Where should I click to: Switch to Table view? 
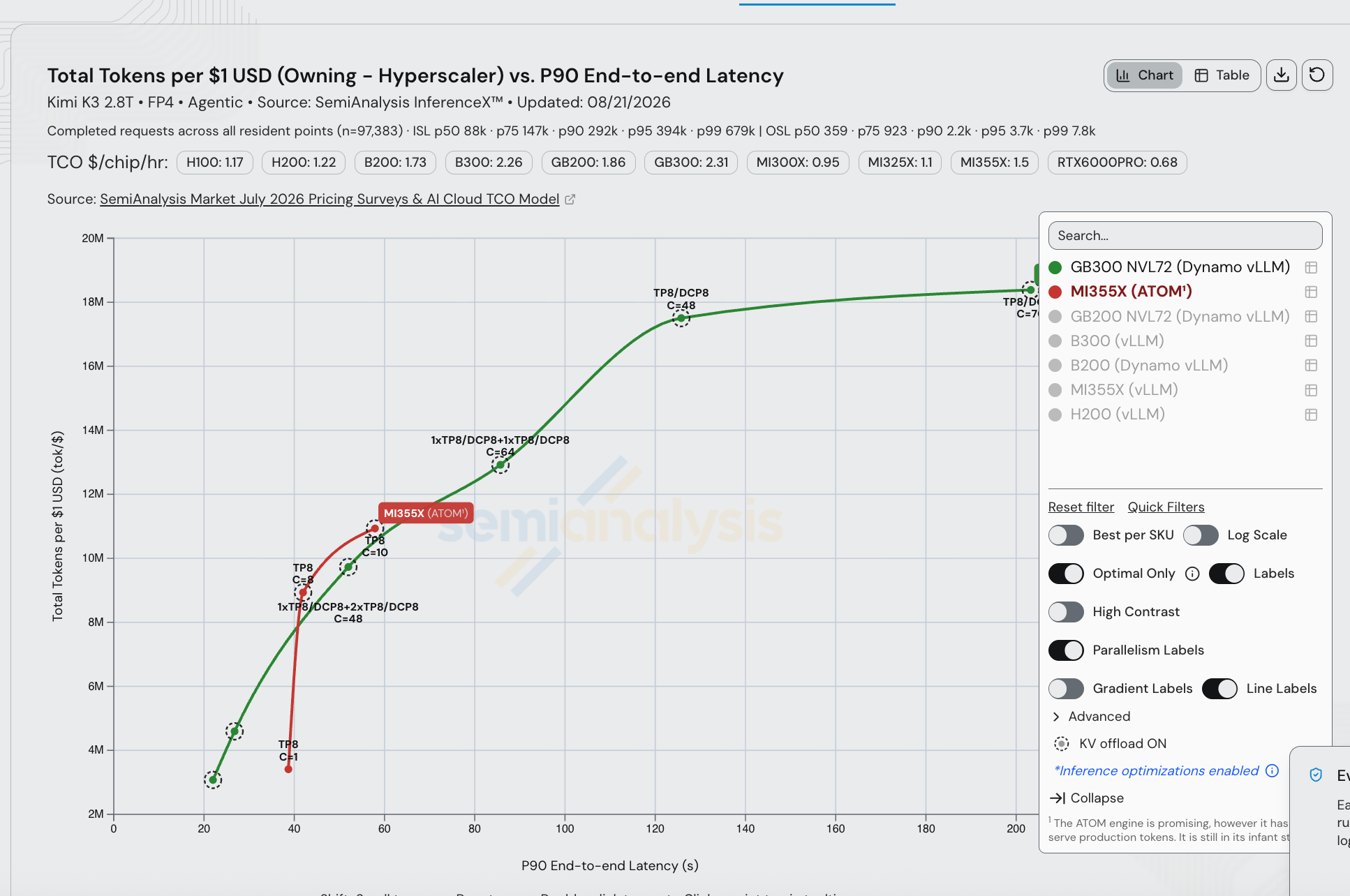coord(1222,75)
